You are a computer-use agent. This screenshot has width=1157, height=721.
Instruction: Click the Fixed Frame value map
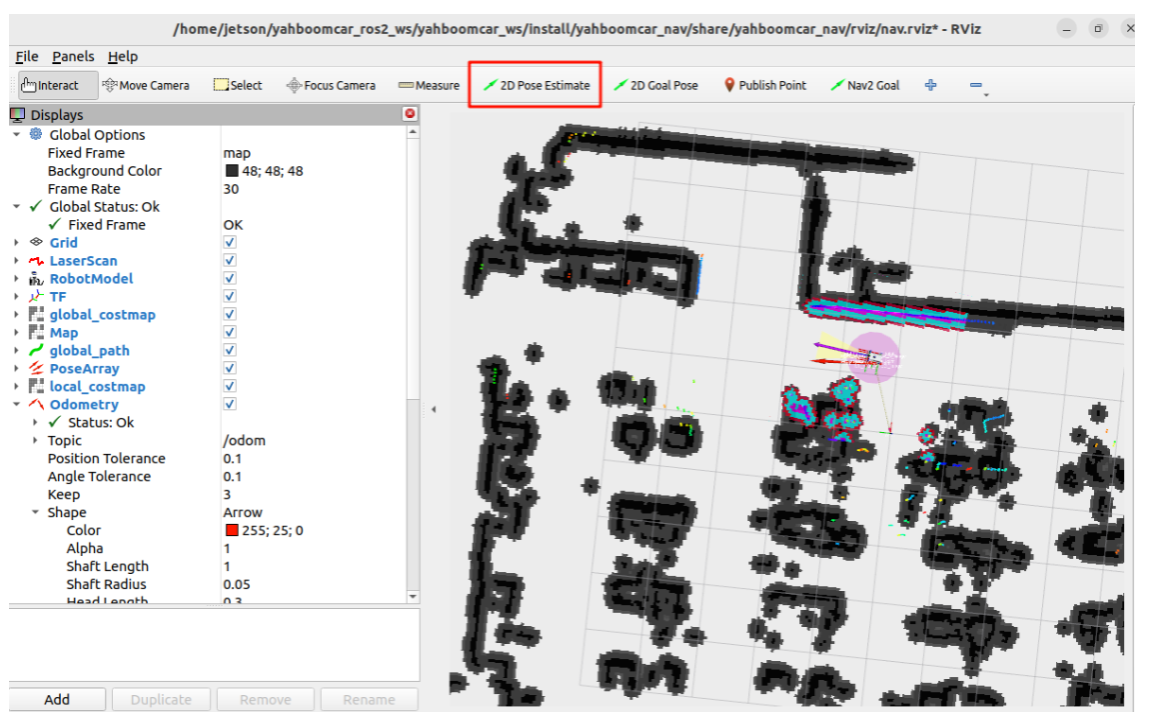click(x=237, y=153)
